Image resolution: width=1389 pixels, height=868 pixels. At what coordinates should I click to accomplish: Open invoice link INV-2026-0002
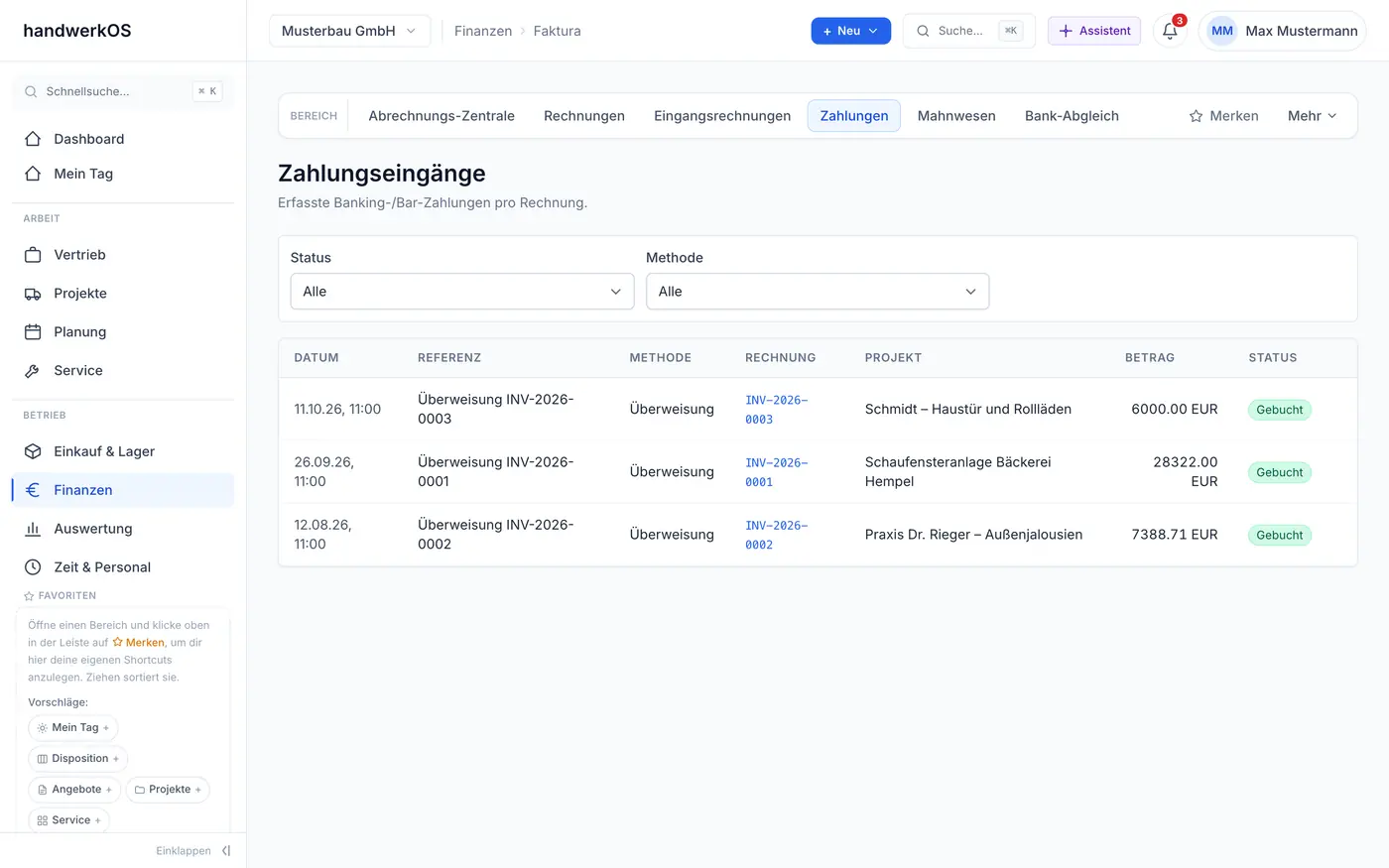777,535
